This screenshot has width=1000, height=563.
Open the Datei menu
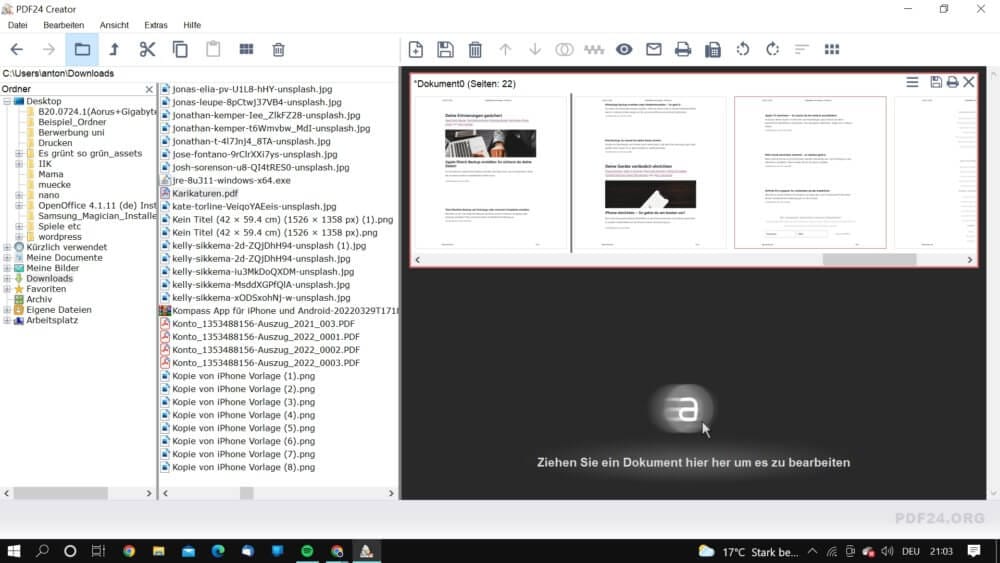[18, 25]
